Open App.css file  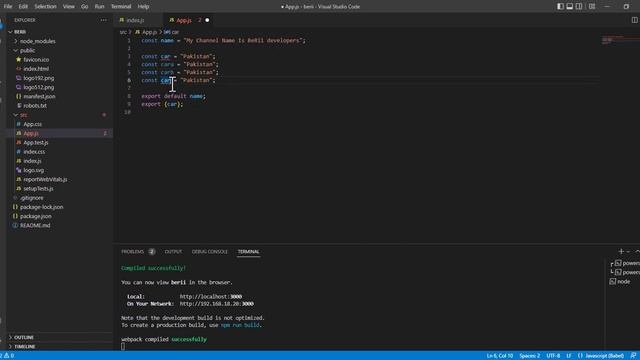[32, 124]
